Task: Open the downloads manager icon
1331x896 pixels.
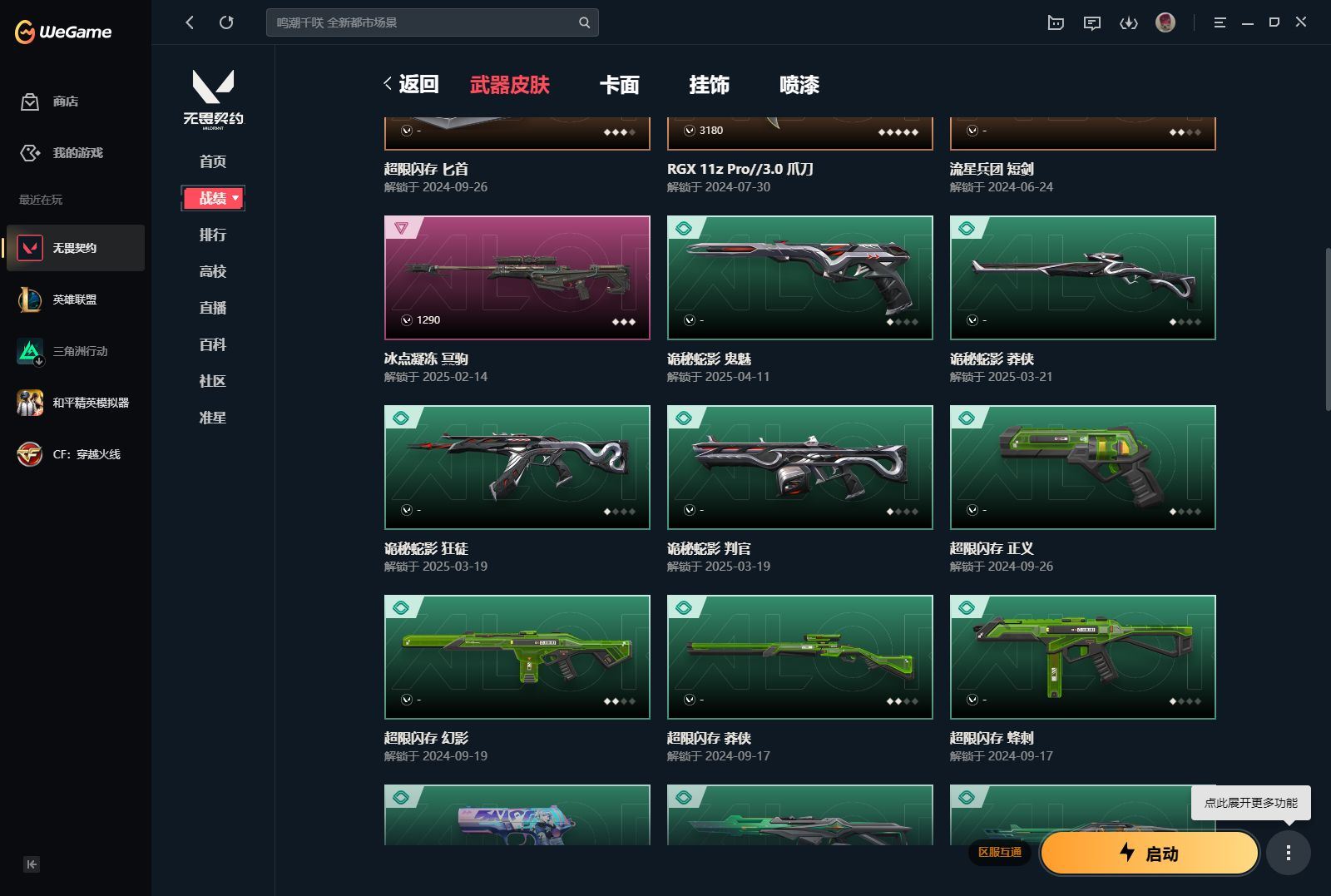Action: 1129,22
